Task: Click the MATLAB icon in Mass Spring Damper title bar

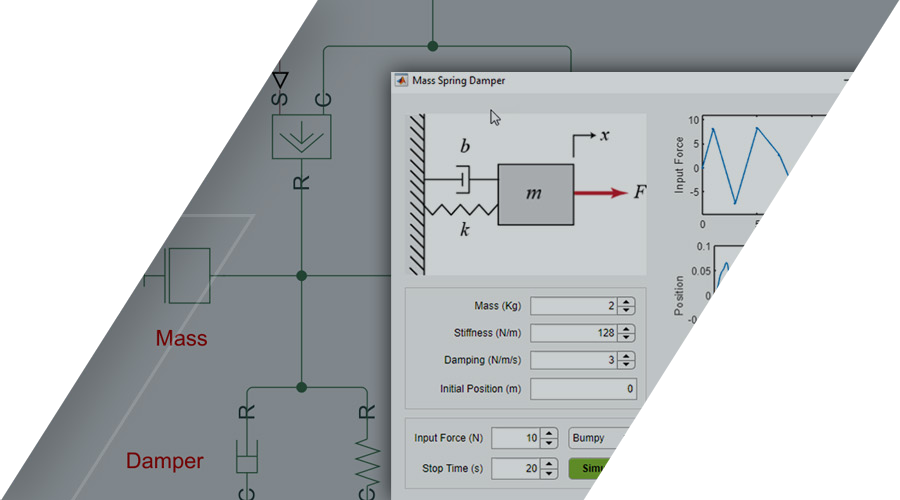Action: coord(401,81)
